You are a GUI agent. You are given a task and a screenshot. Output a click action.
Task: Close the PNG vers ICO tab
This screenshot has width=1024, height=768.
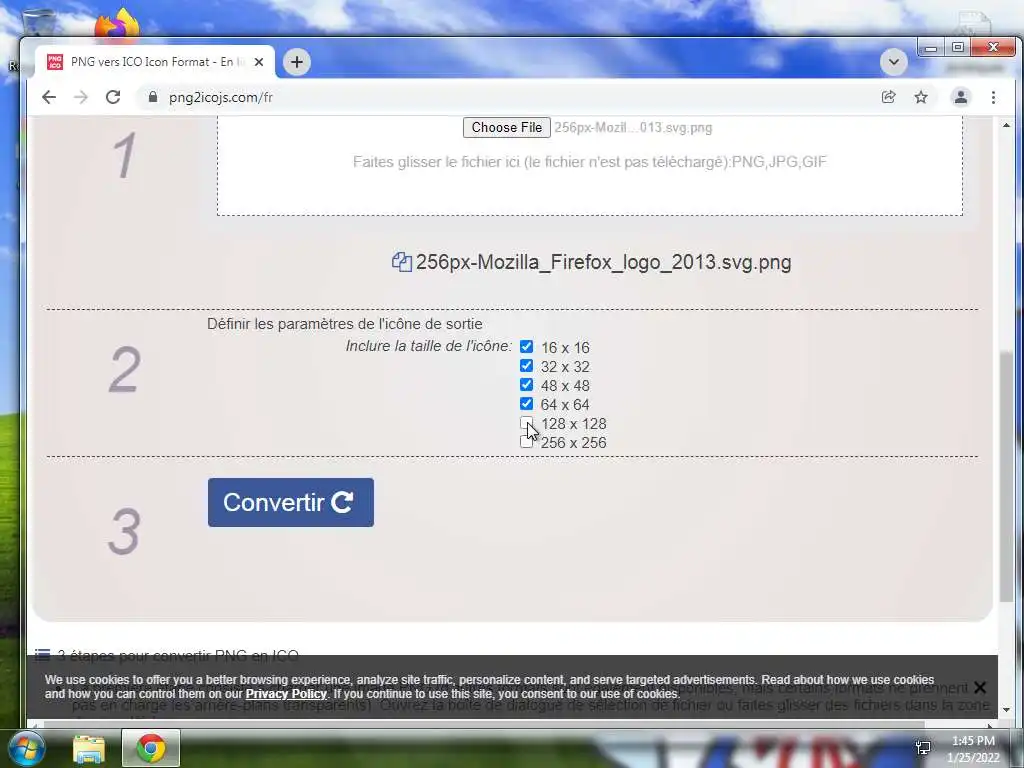click(x=259, y=62)
